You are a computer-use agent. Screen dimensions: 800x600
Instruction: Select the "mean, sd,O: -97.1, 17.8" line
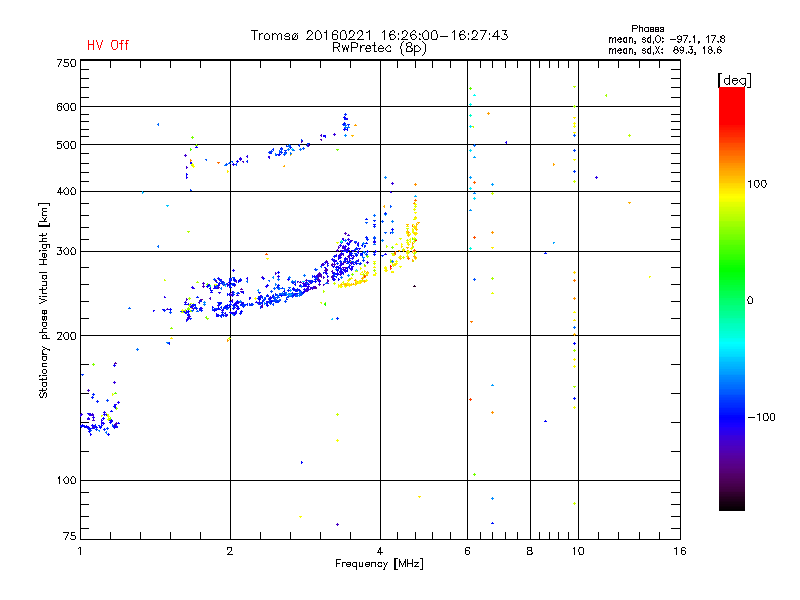666,39
